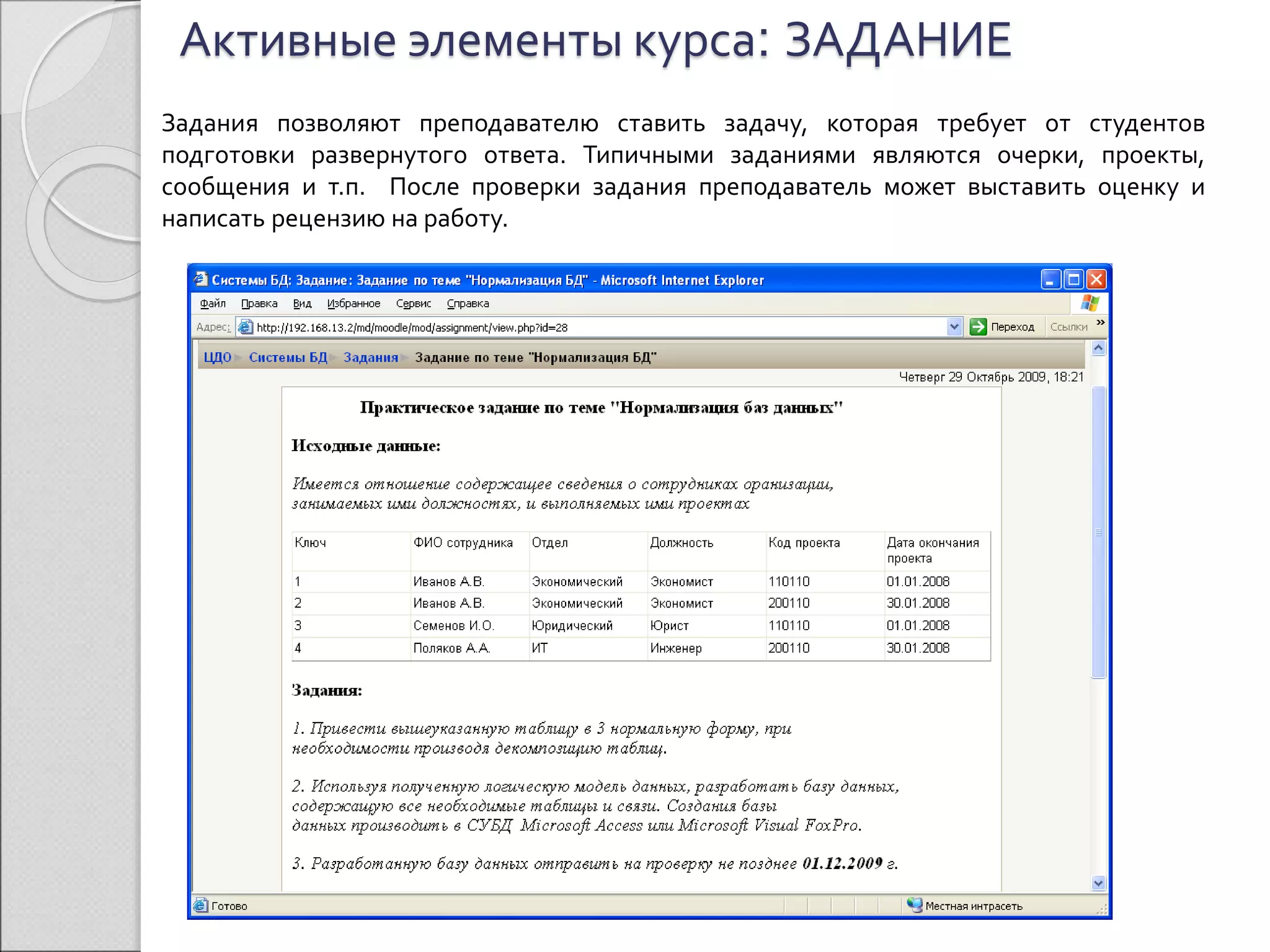Open the Сервис menu
Screen dimensions: 1270x952
(414, 303)
